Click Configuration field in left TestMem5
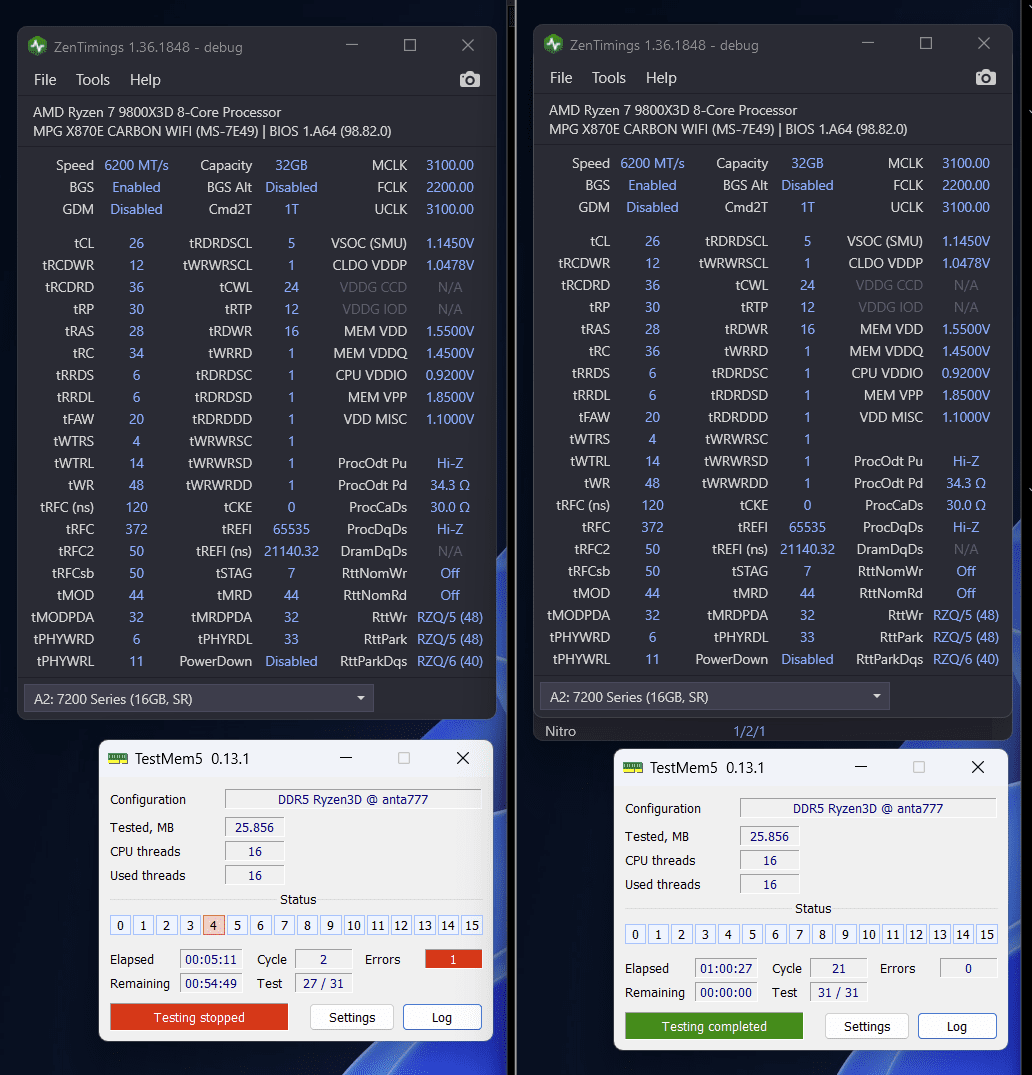Image resolution: width=1032 pixels, height=1075 pixels. click(x=353, y=799)
